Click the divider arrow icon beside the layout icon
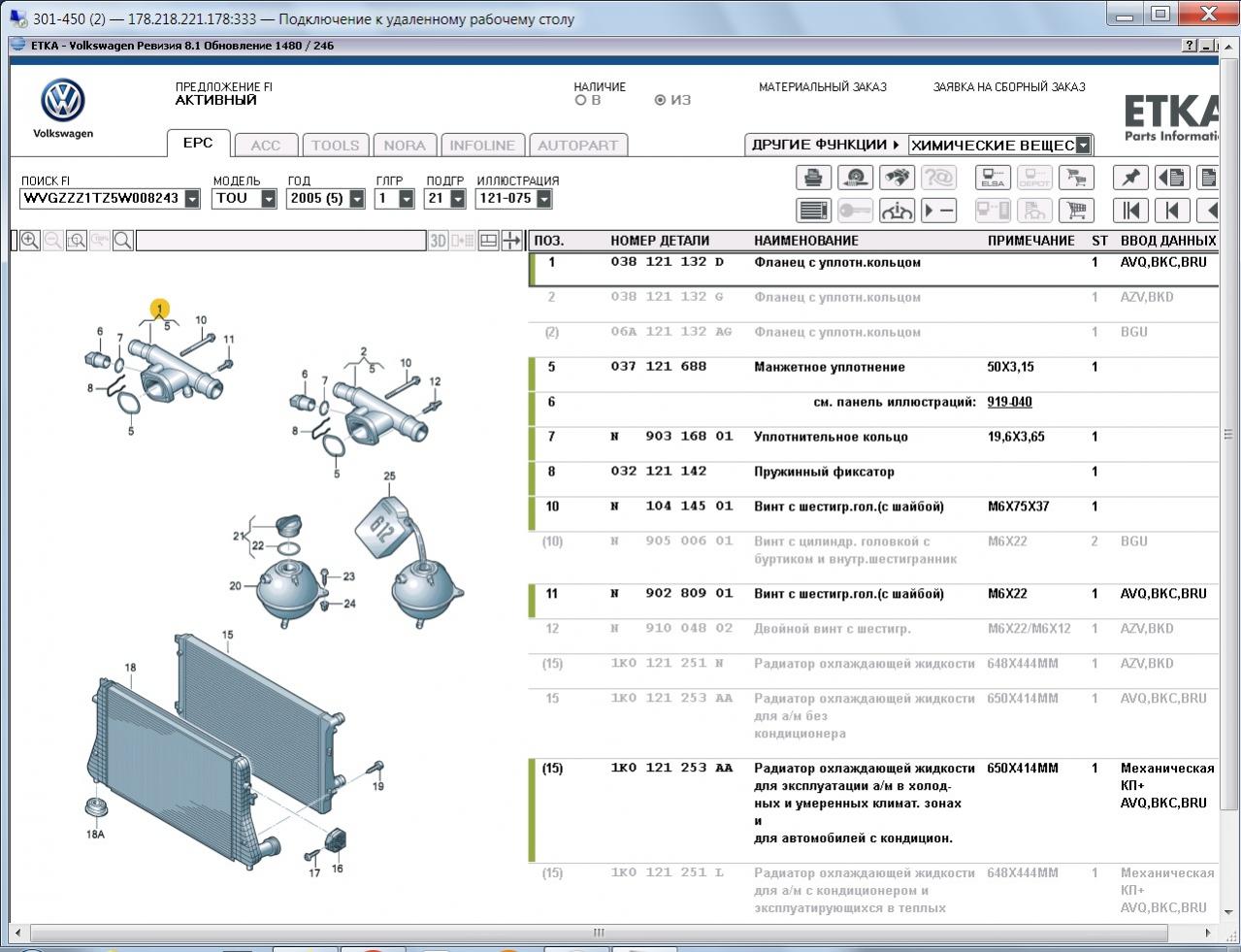Viewport: 1241px width, 952px height. point(511,241)
